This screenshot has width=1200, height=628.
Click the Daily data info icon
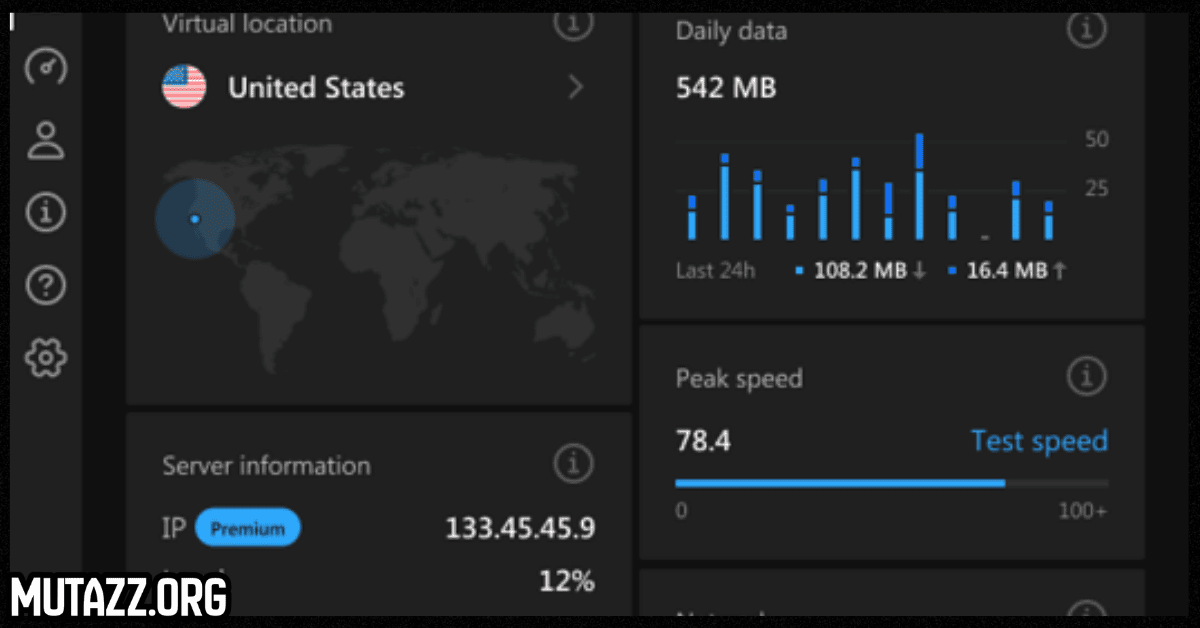pyautogui.click(x=1086, y=30)
